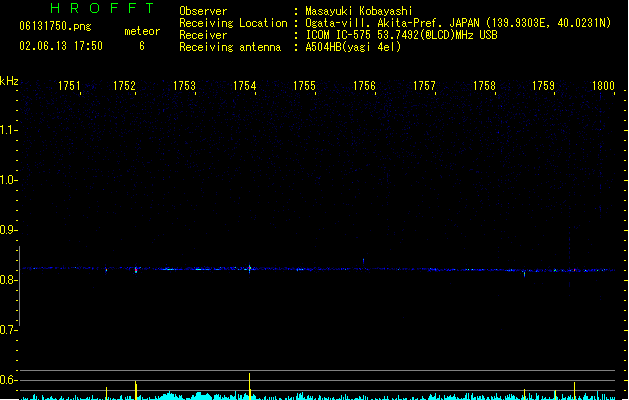Click the 1754 time axis marker
629x400 pixels.
point(244,86)
